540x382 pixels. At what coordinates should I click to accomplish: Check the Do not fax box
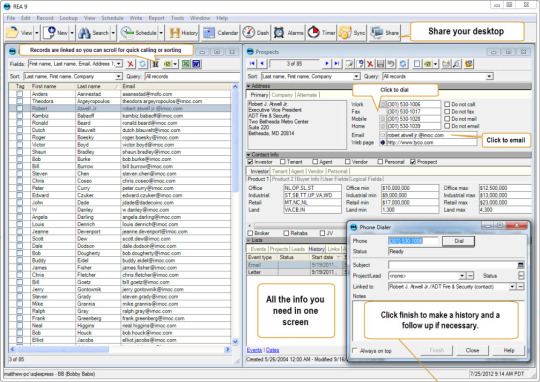[447, 111]
